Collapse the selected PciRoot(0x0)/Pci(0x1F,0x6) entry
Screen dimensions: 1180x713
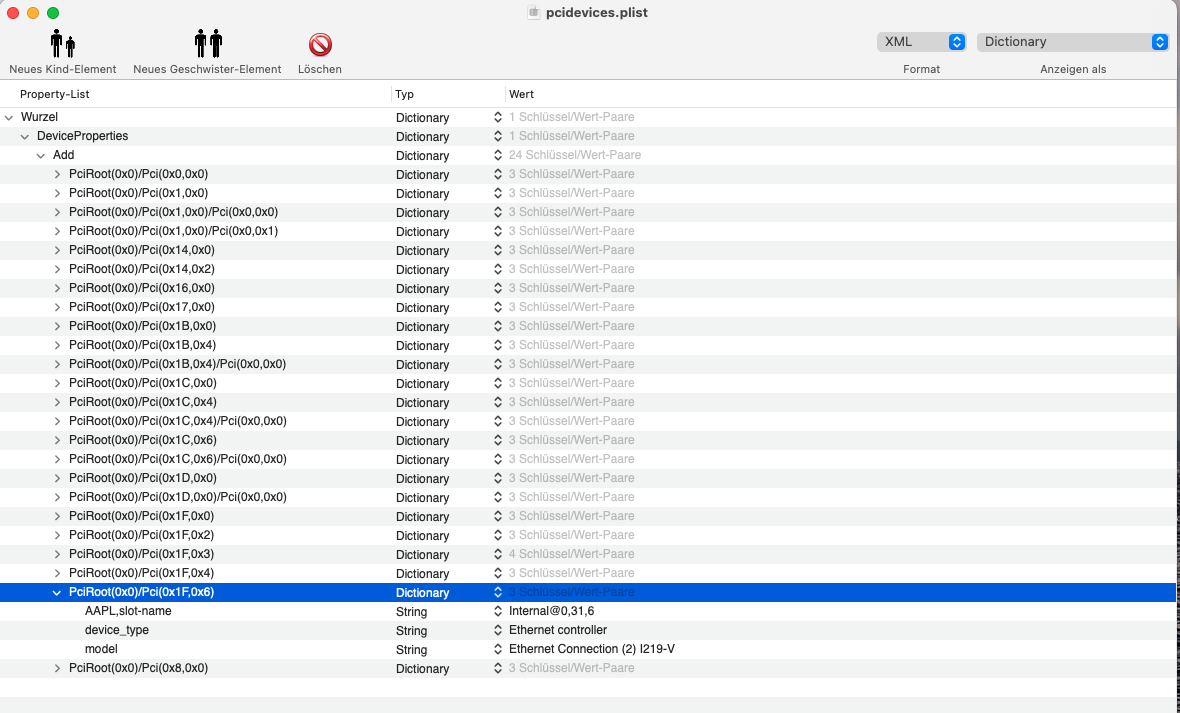[x=57, y=593]
